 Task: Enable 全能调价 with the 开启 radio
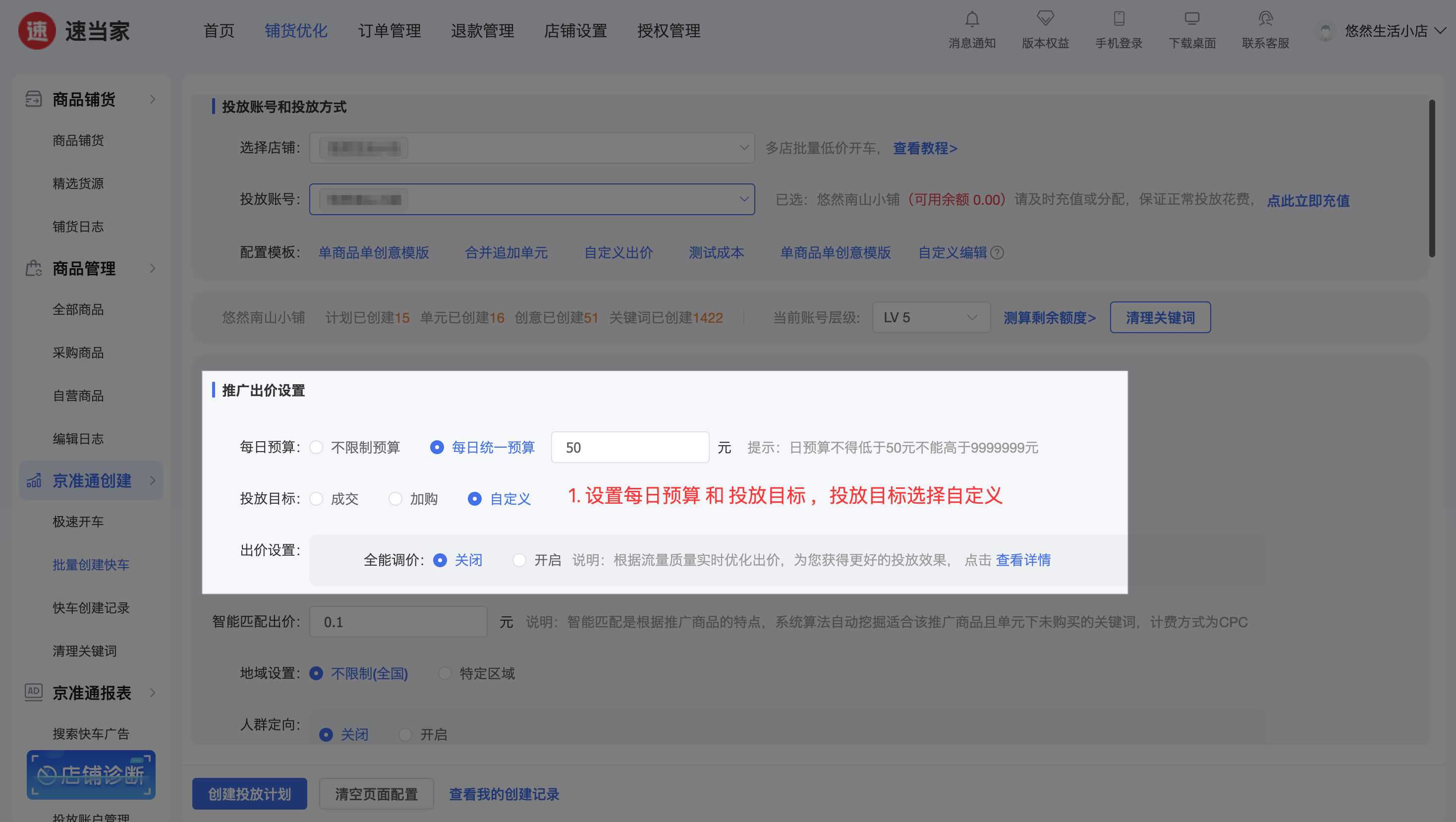click(x=519, y=560)
